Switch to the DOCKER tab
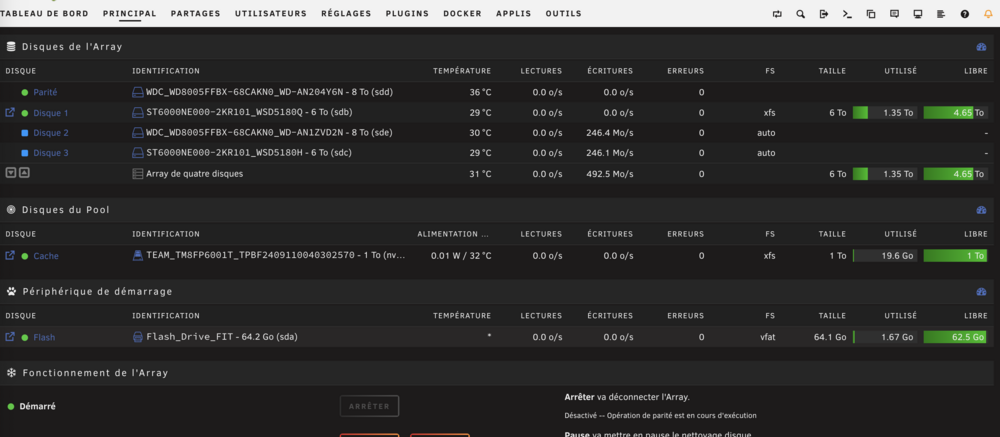Image resolution: width=1000 pixels, height=437 pixels. (x=462, y=13)
